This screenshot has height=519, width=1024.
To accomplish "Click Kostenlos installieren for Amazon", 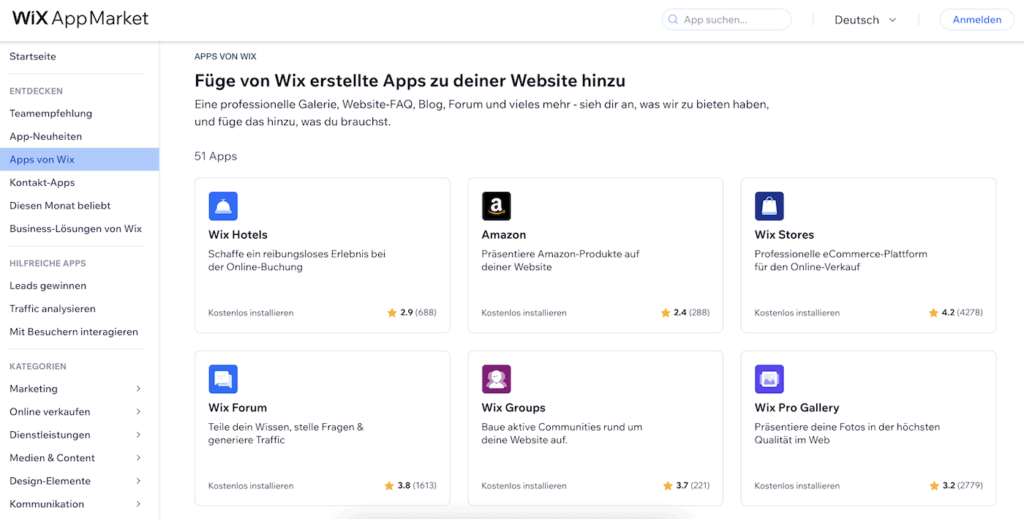I will point(524,313).
